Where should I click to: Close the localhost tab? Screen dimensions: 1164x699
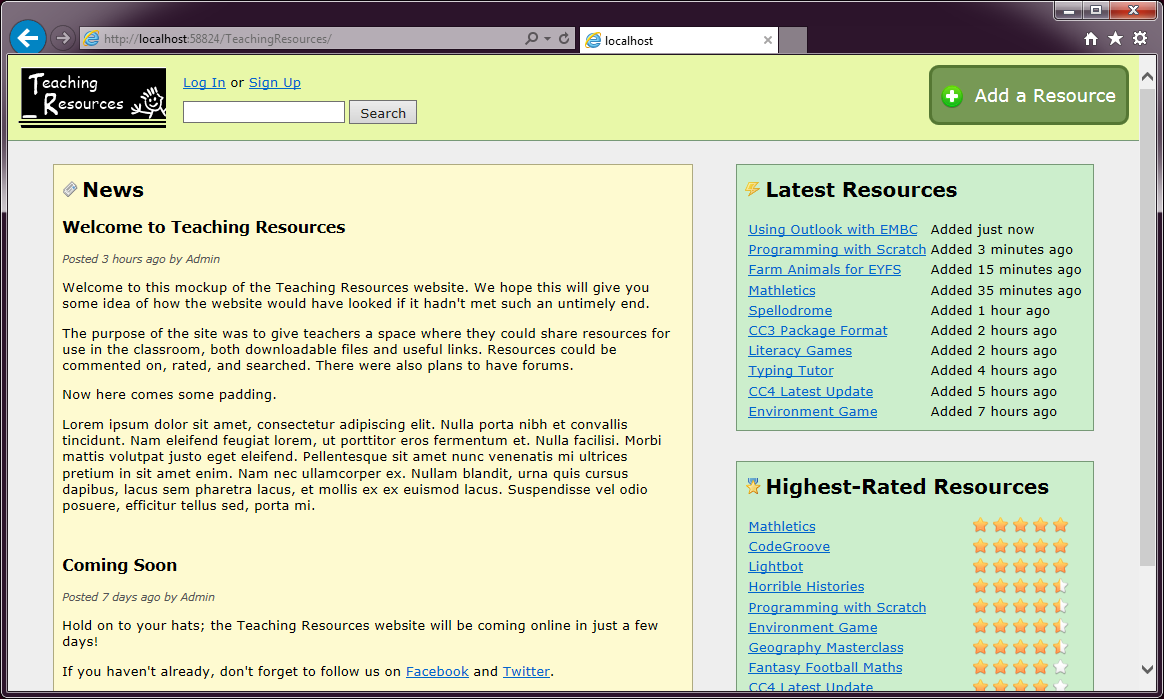[x=768, y=40]
